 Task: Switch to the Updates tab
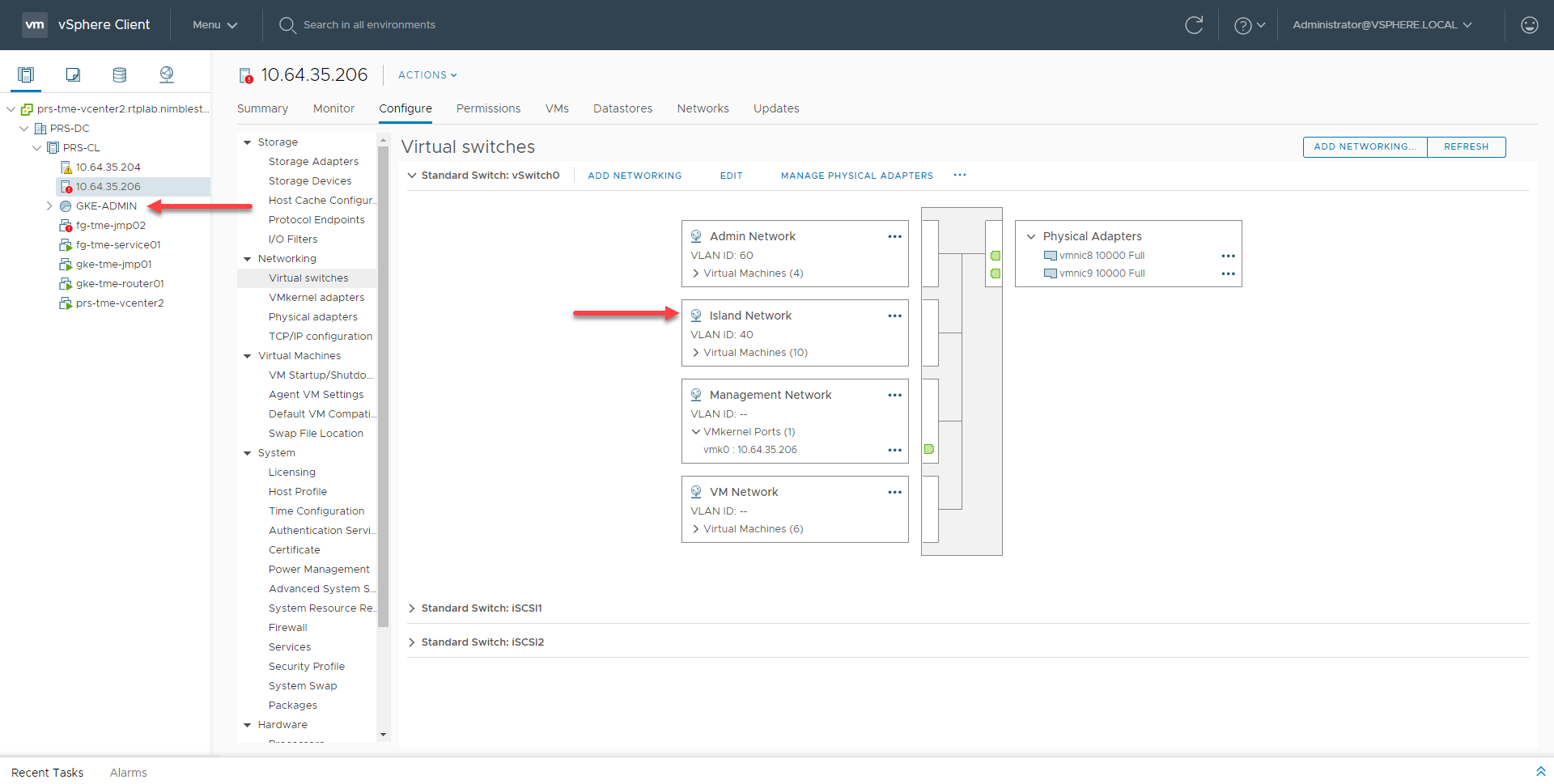tap(776, 108)
